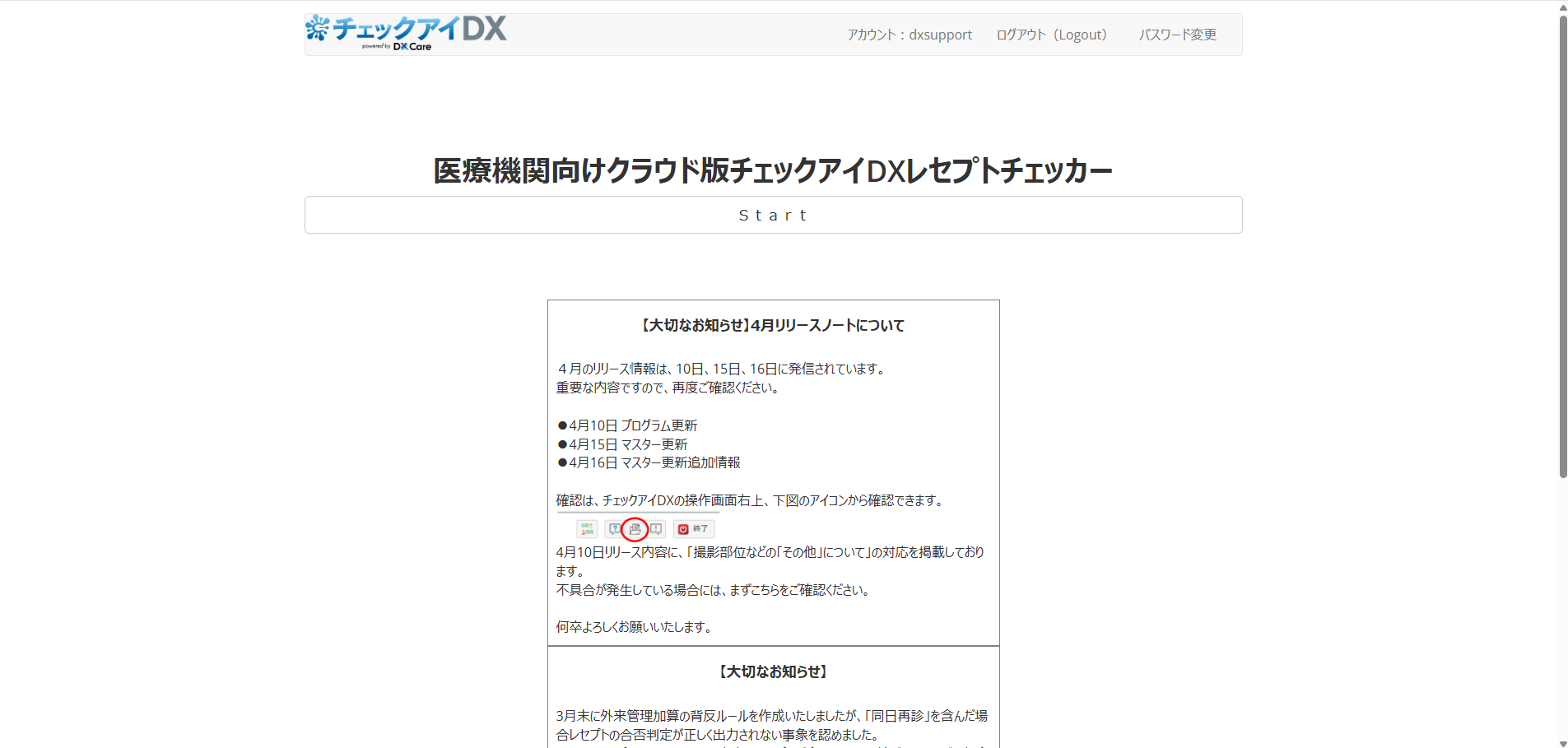Viewport: 1568px width, 748px height.
Task: Click the question speech-bubble icon in notice image
Action: [x=615, y=529]
